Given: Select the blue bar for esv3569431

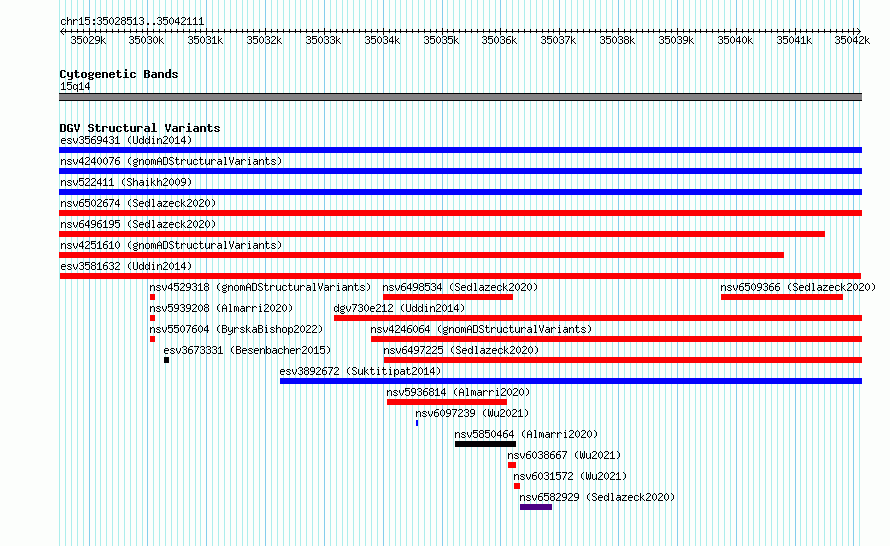Looking at the screenshot, I should (x=460, y=150).
